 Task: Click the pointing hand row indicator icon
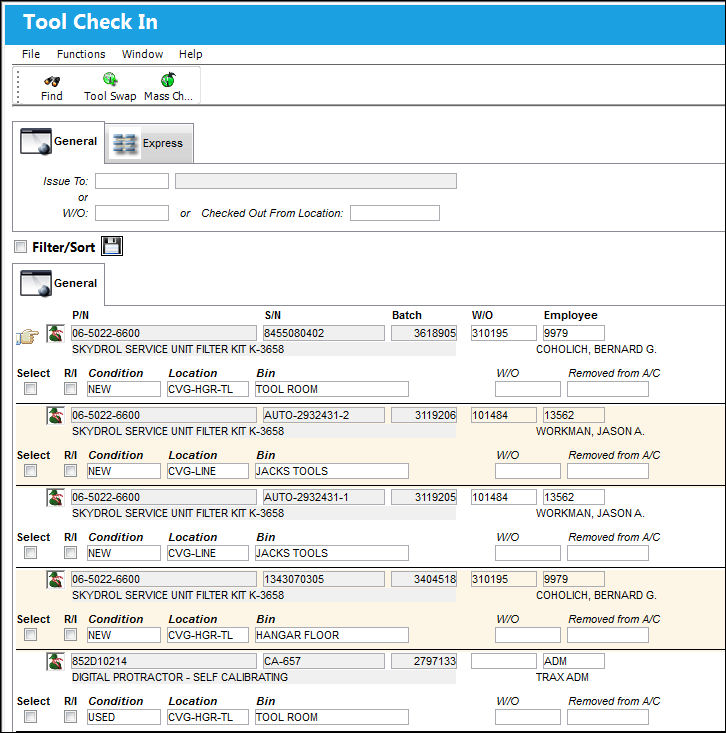pos(27,336)
